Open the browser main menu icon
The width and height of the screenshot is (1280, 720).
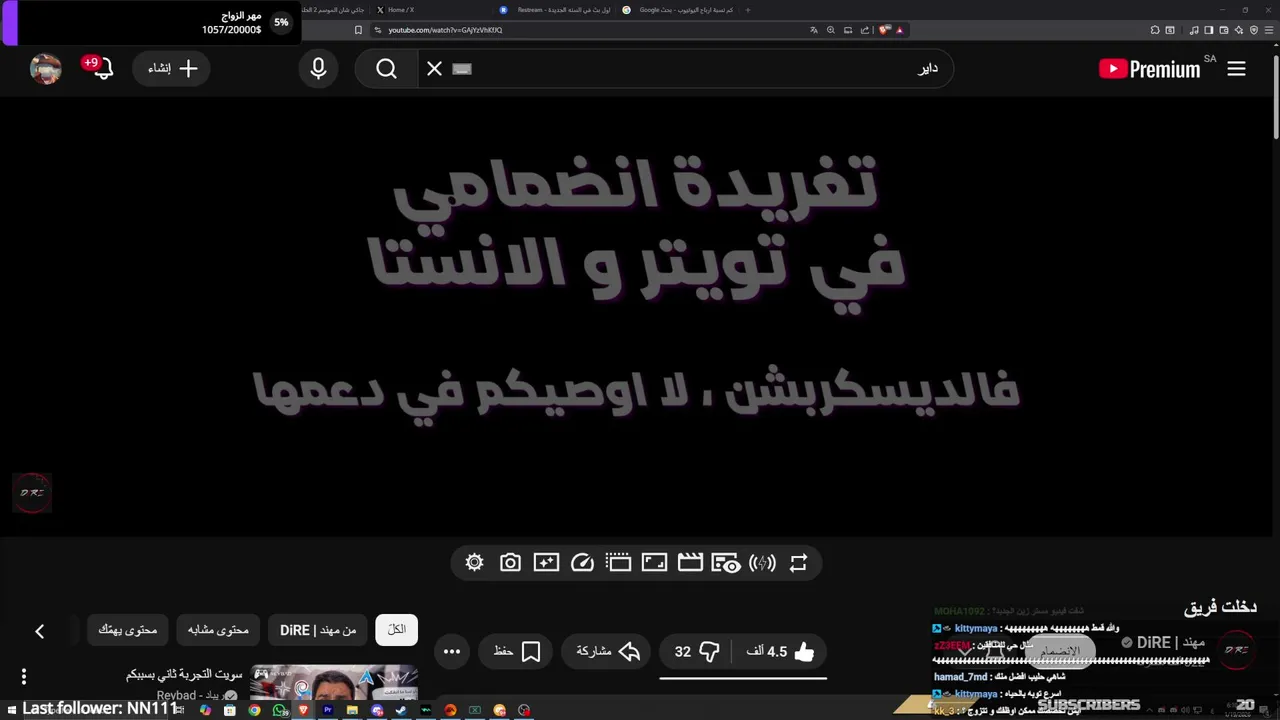click(1269, 30)
